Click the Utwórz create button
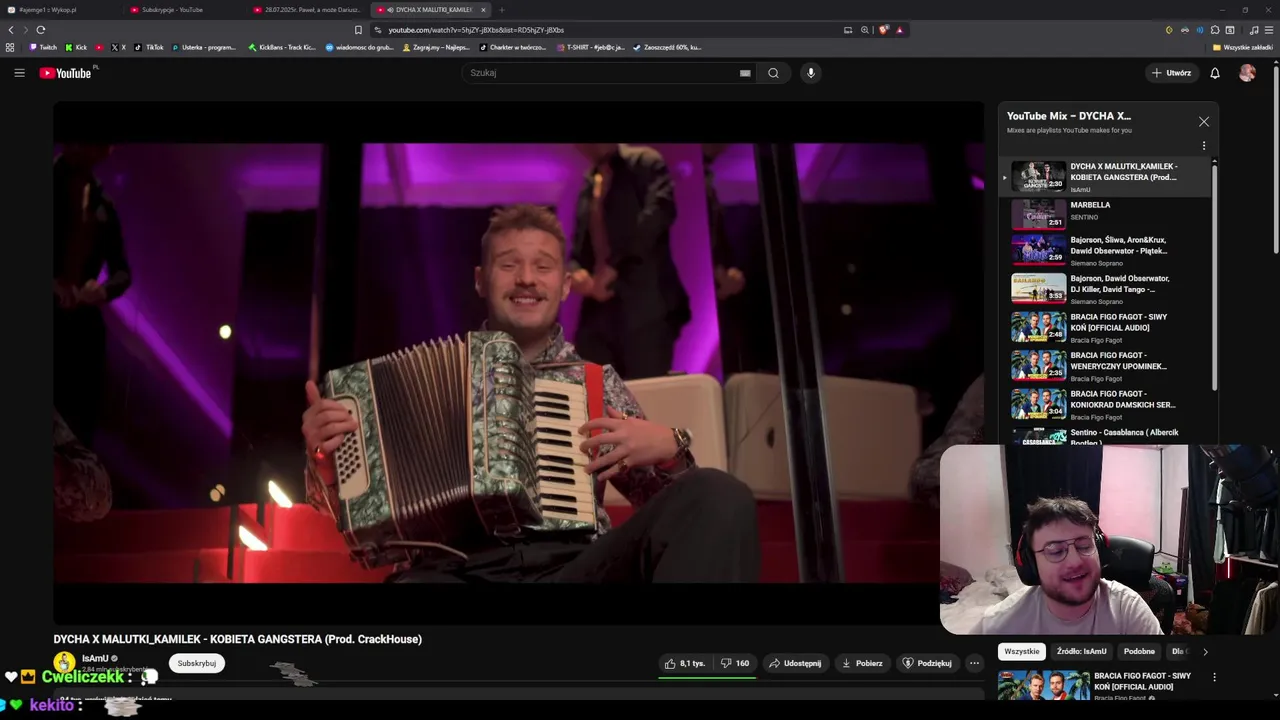The height and width of the screenshot is (720, 1280). point(1171,73)
